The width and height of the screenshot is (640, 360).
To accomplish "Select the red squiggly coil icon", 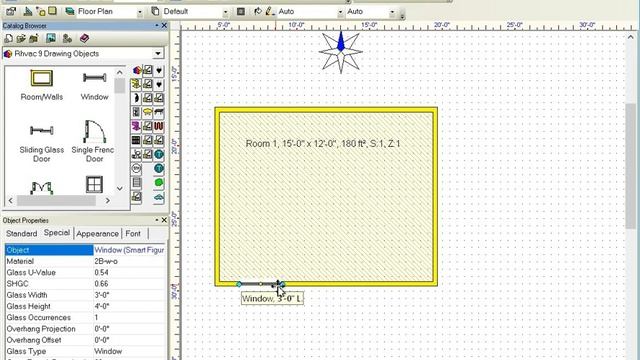I will [x=159, y=126].
